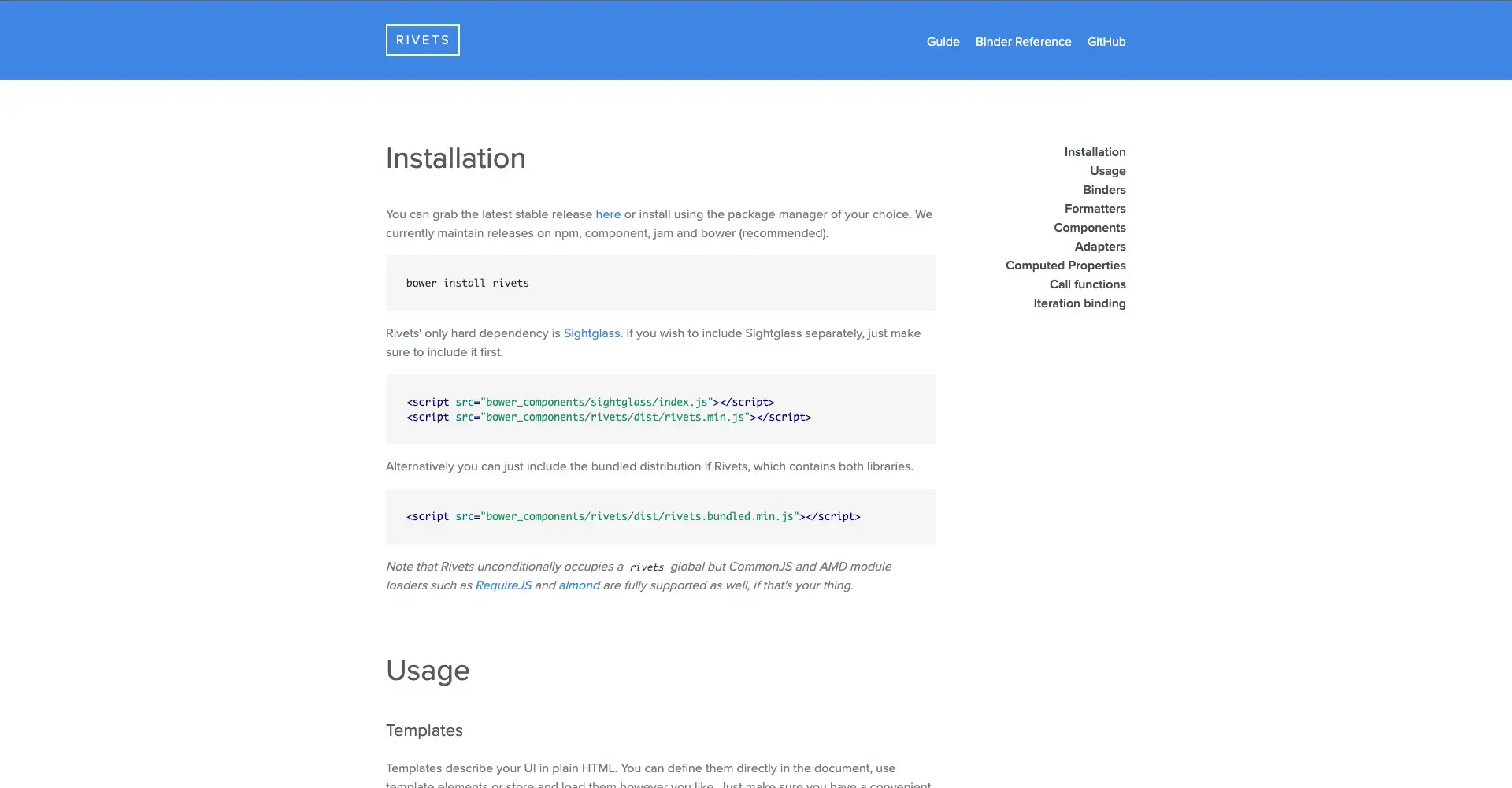Click the Templates subheading
Viewport: 1512px width, 788px height.
coord(424,730)
